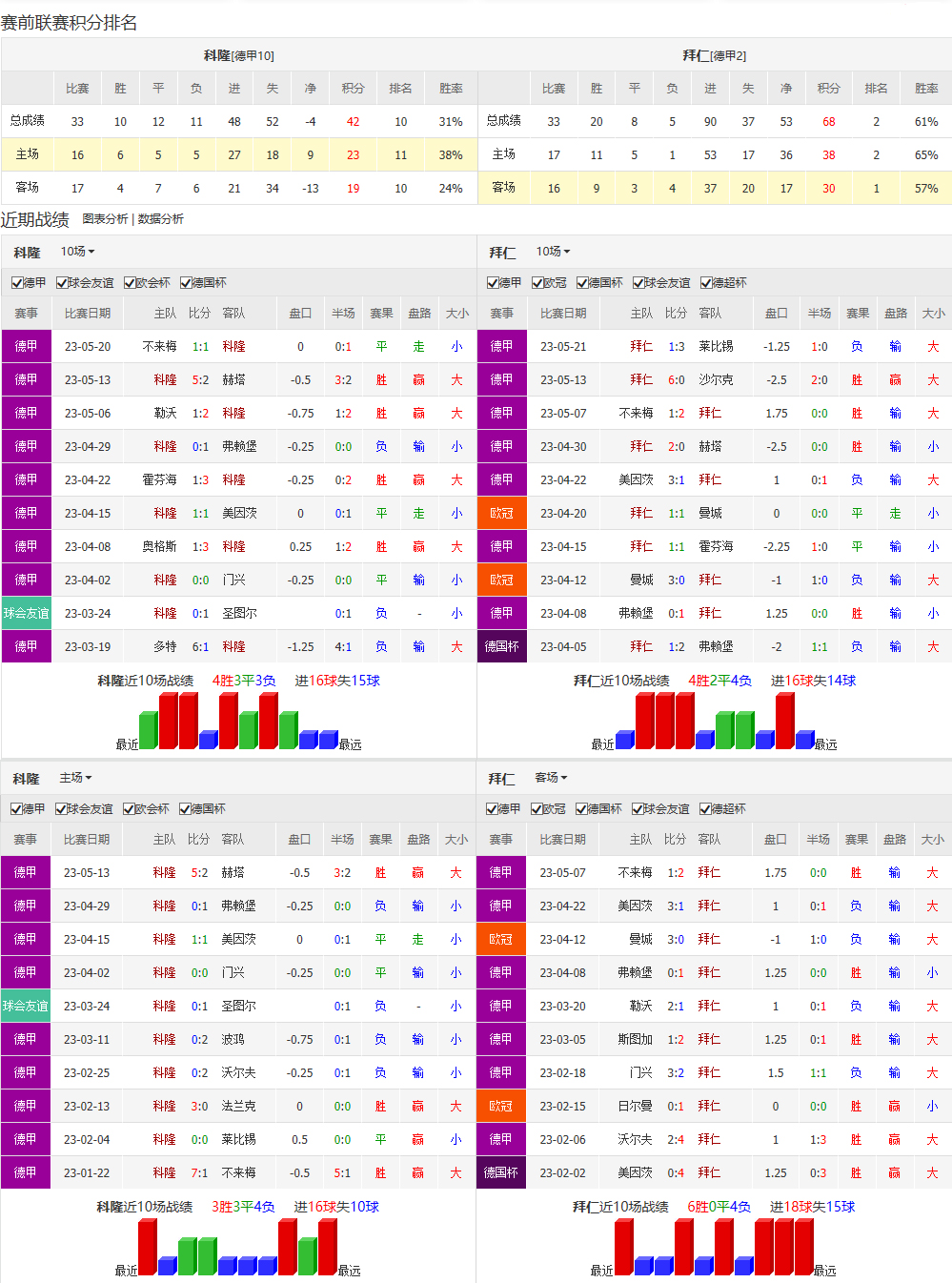Image resolution: width=952 pixels, height=1283 pixels.
Task: Click the 德甲 badge for 不来梅 vs 科隆 on 23-05-20
Action: pos(26,346)
